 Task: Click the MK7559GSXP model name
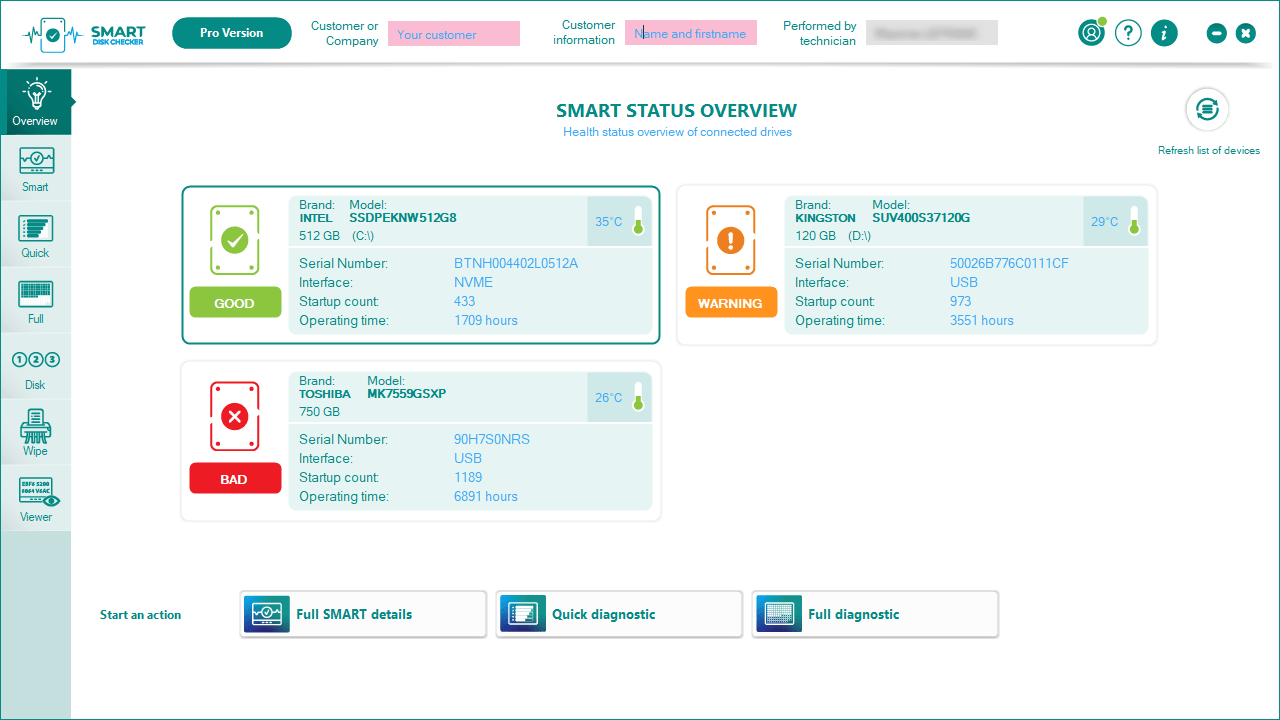406,393
